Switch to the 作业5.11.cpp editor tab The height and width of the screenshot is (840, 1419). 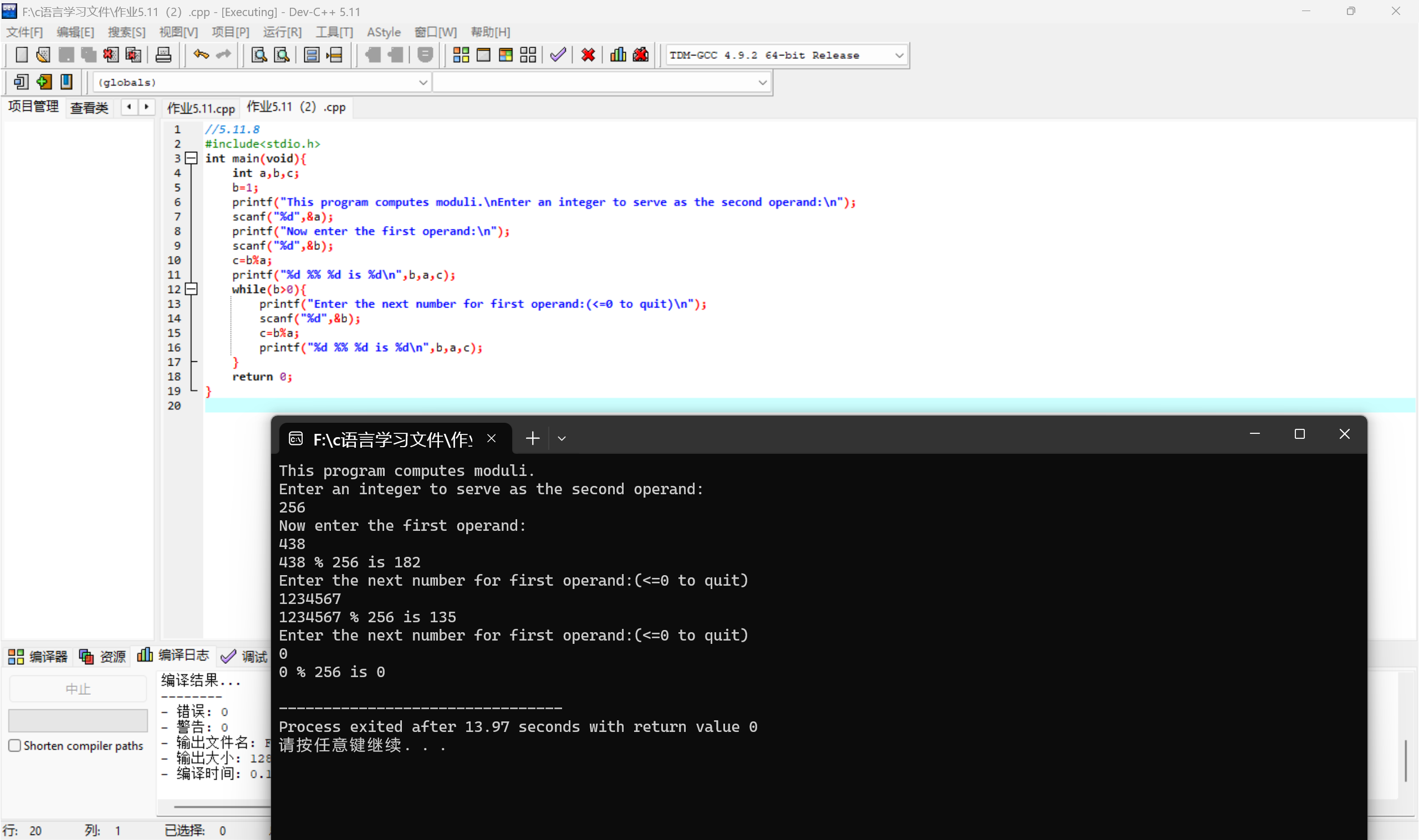201,107
